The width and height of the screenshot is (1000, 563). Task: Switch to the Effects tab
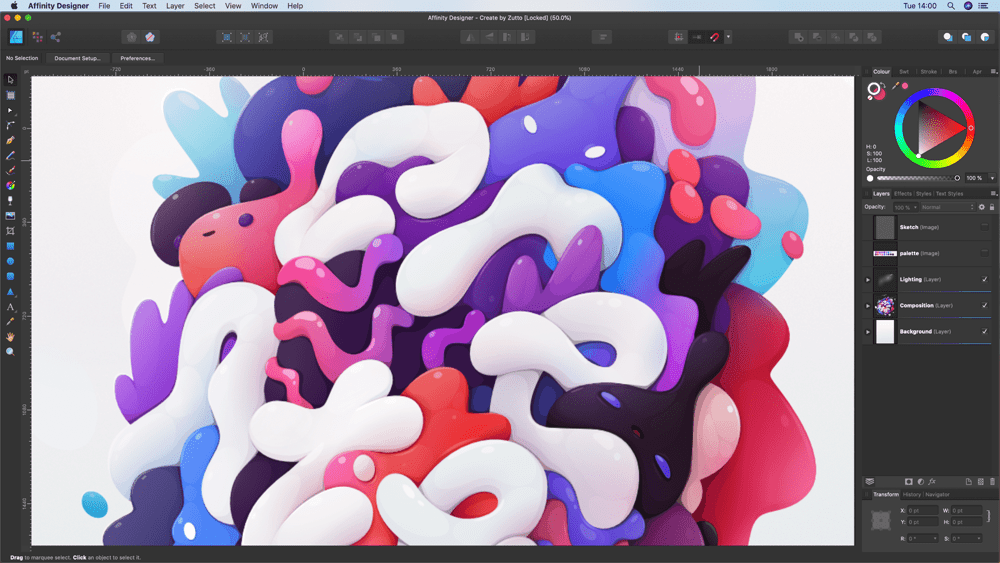tap(902, 194)
